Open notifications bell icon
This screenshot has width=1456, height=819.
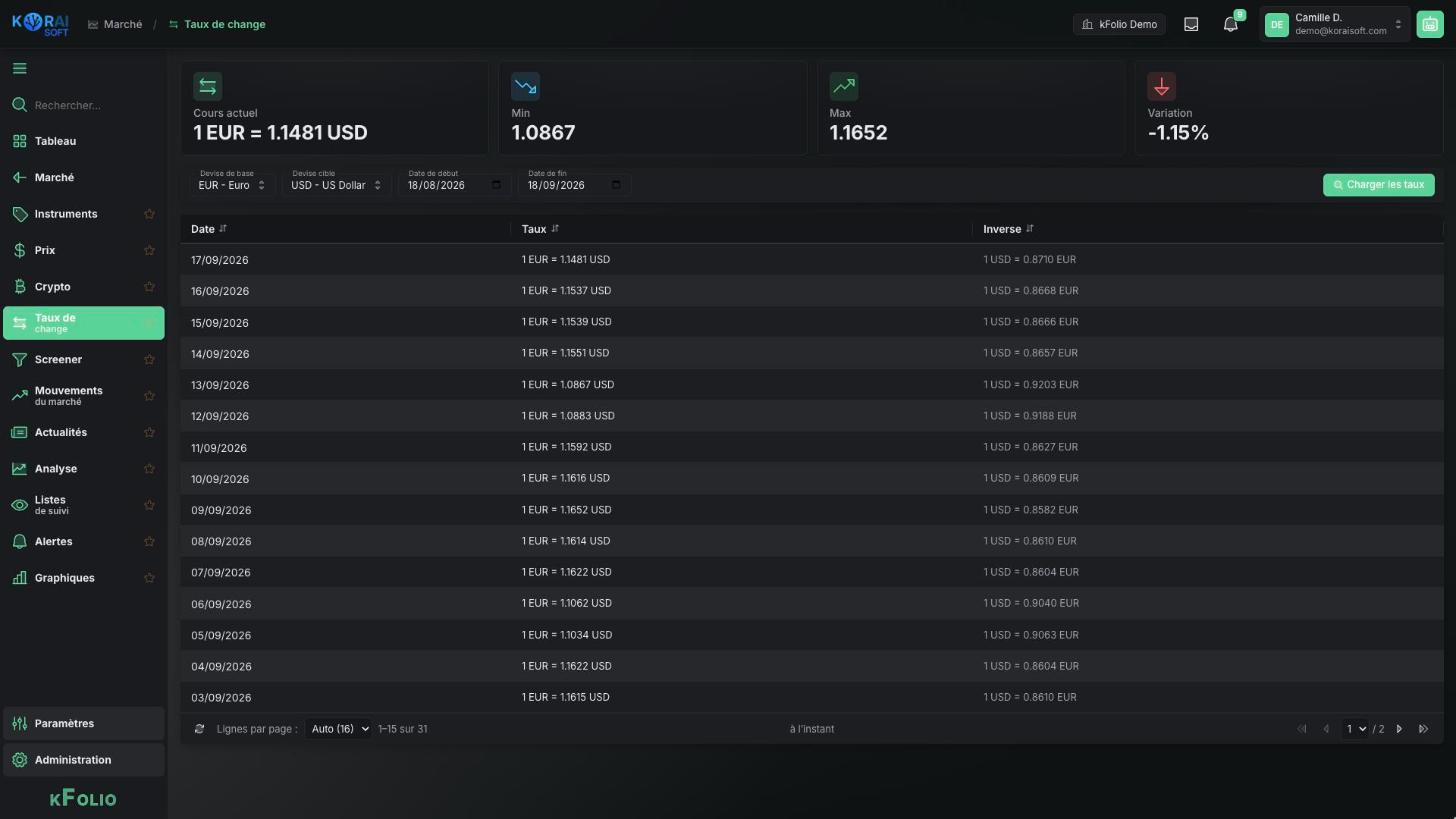tap(1231, 25)
